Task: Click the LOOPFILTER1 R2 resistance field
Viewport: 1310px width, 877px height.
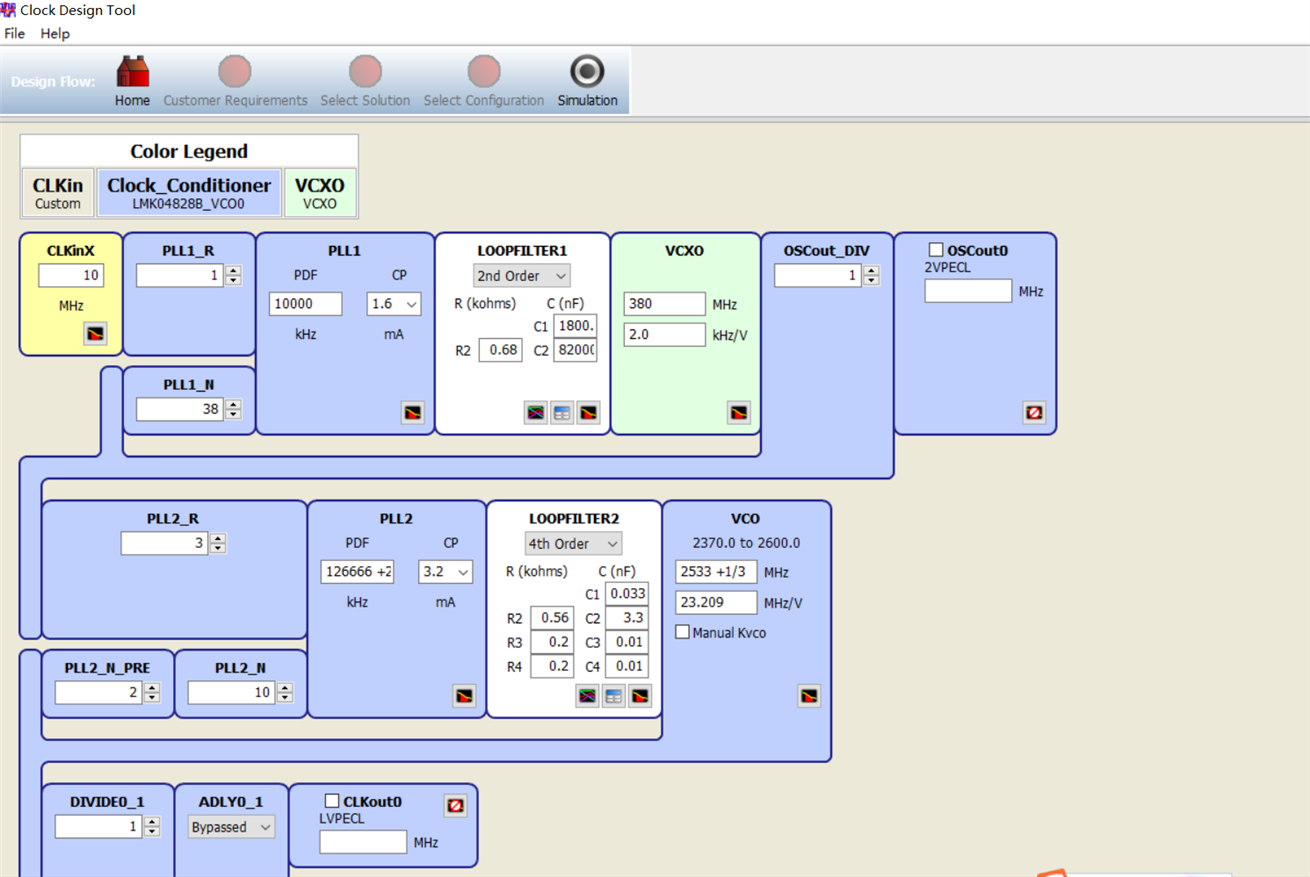Action: coord(500,350)
